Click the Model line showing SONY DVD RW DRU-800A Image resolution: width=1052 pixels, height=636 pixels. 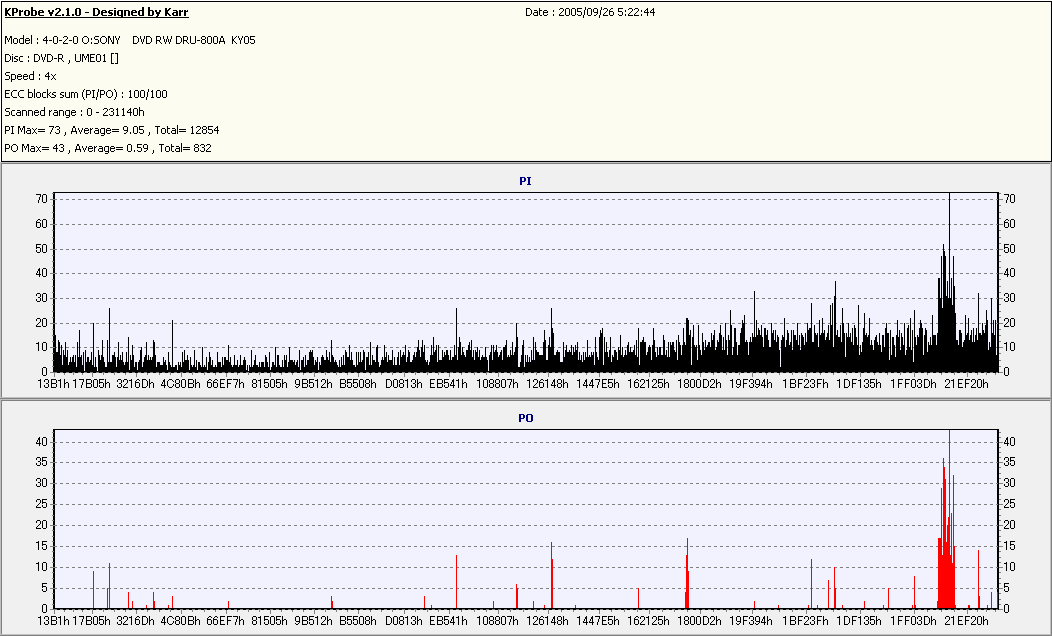pyautogui.click(x=129, y=40)
